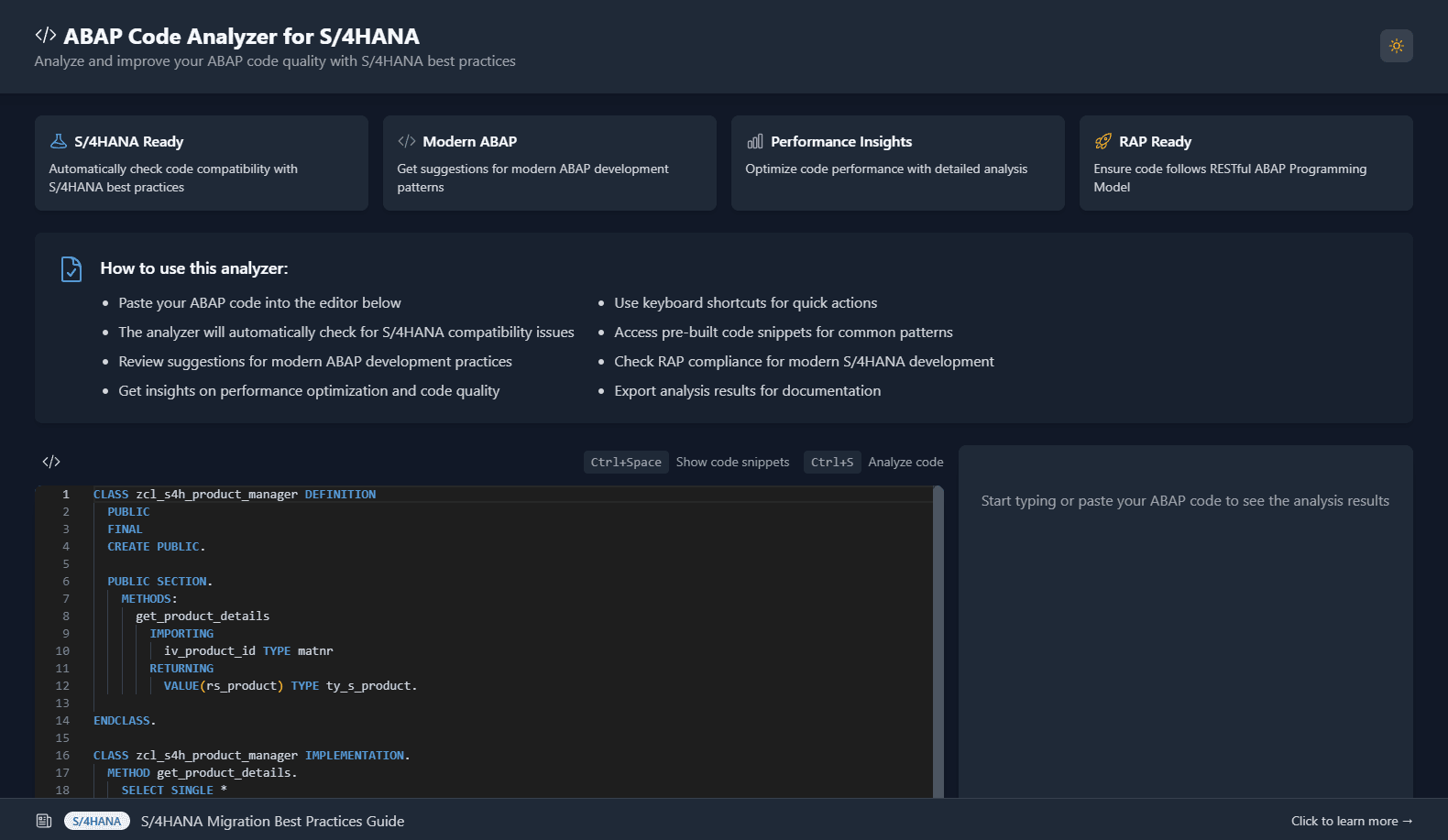Image resolution: width=1448 pixels, height=840 pixels.
Task: Click the code brackets logo in header
Action: (46, 35)
